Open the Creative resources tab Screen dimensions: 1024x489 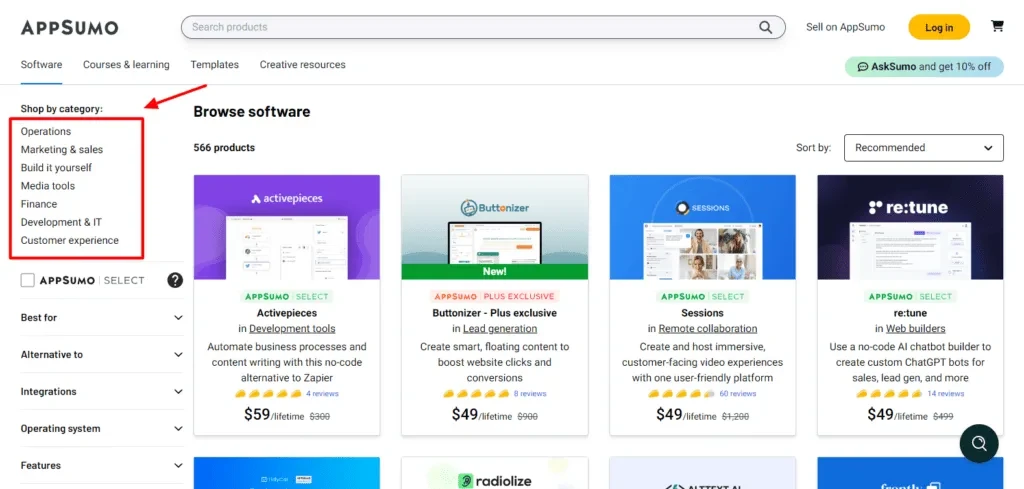pyautogui.click(x=302, y=65)
